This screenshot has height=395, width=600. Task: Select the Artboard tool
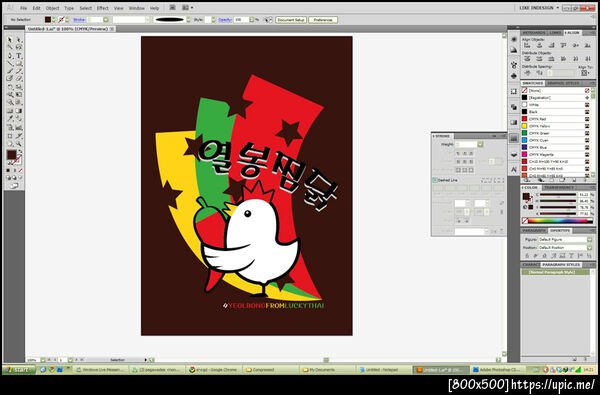[x=10, y=136]
